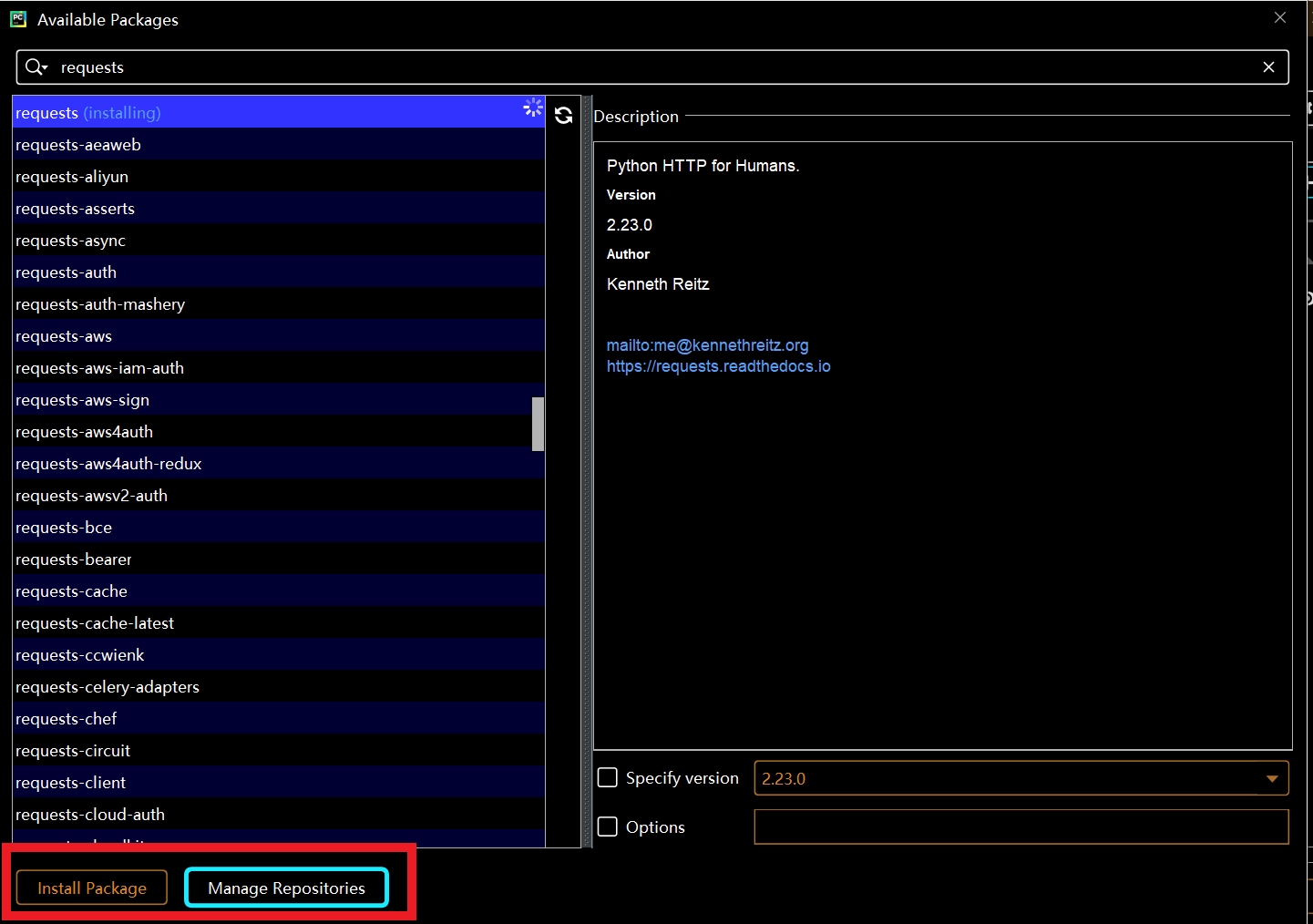This screenshot has height=924, width=1313.
Task: Click the Install Package button
Action: 91,888
